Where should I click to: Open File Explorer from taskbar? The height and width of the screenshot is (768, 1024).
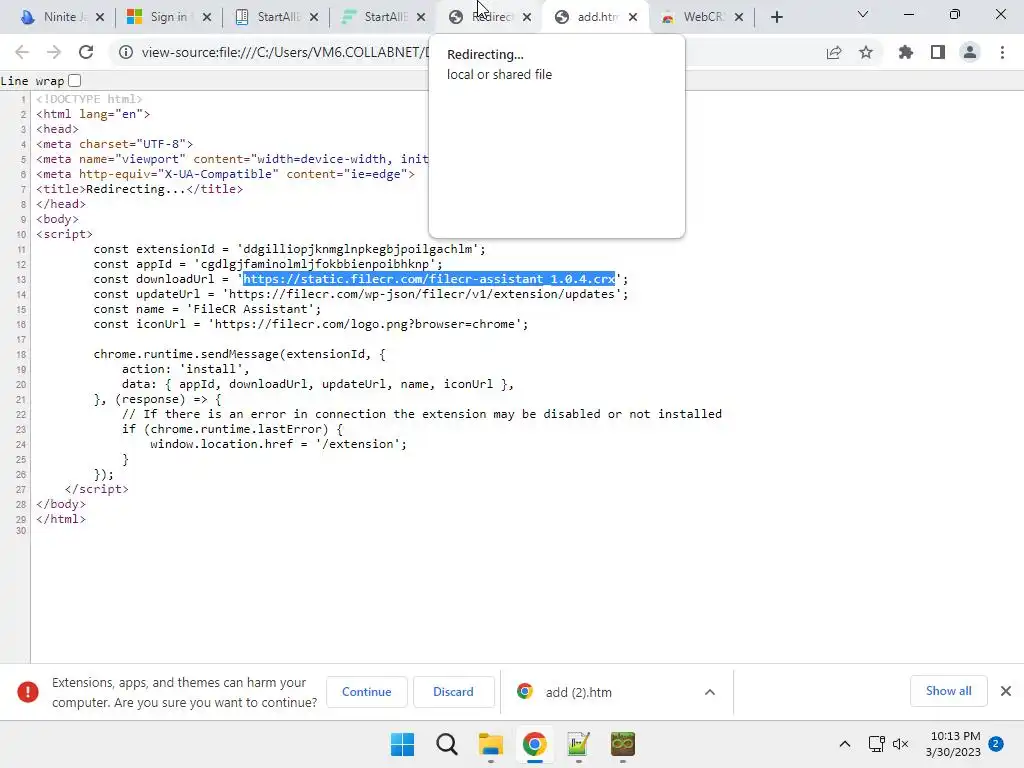[490, 744]
